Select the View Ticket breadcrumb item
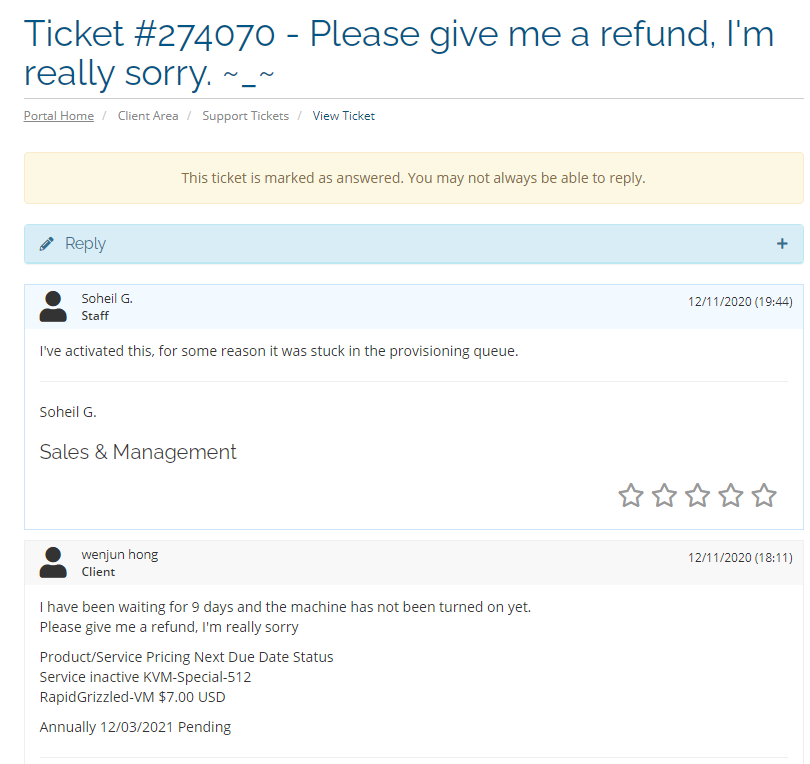The image size is (810, 764). tap(344, 116)
